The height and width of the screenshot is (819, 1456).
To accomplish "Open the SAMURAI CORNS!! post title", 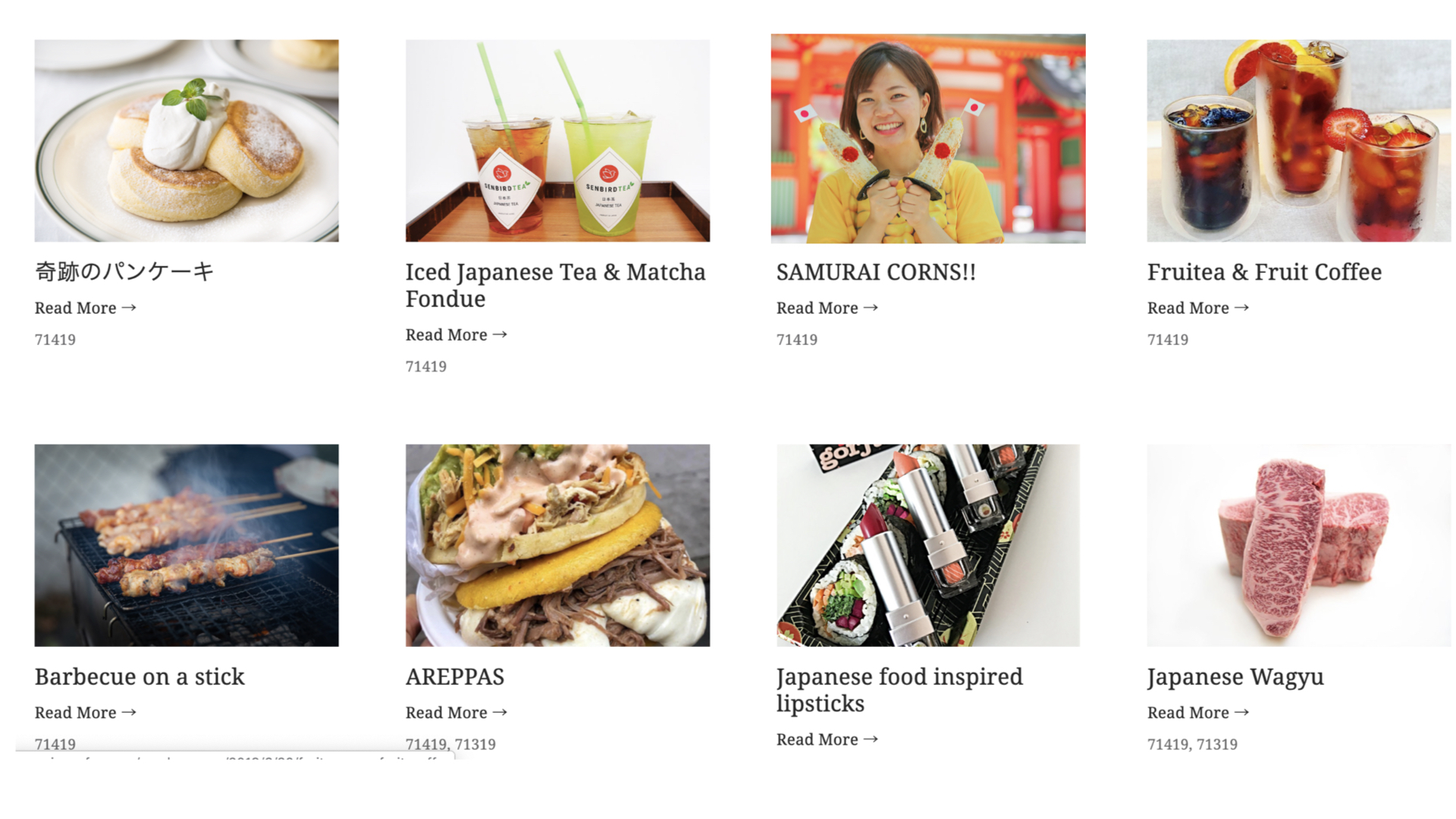I will pyautogui.click(x=876, y=271).
